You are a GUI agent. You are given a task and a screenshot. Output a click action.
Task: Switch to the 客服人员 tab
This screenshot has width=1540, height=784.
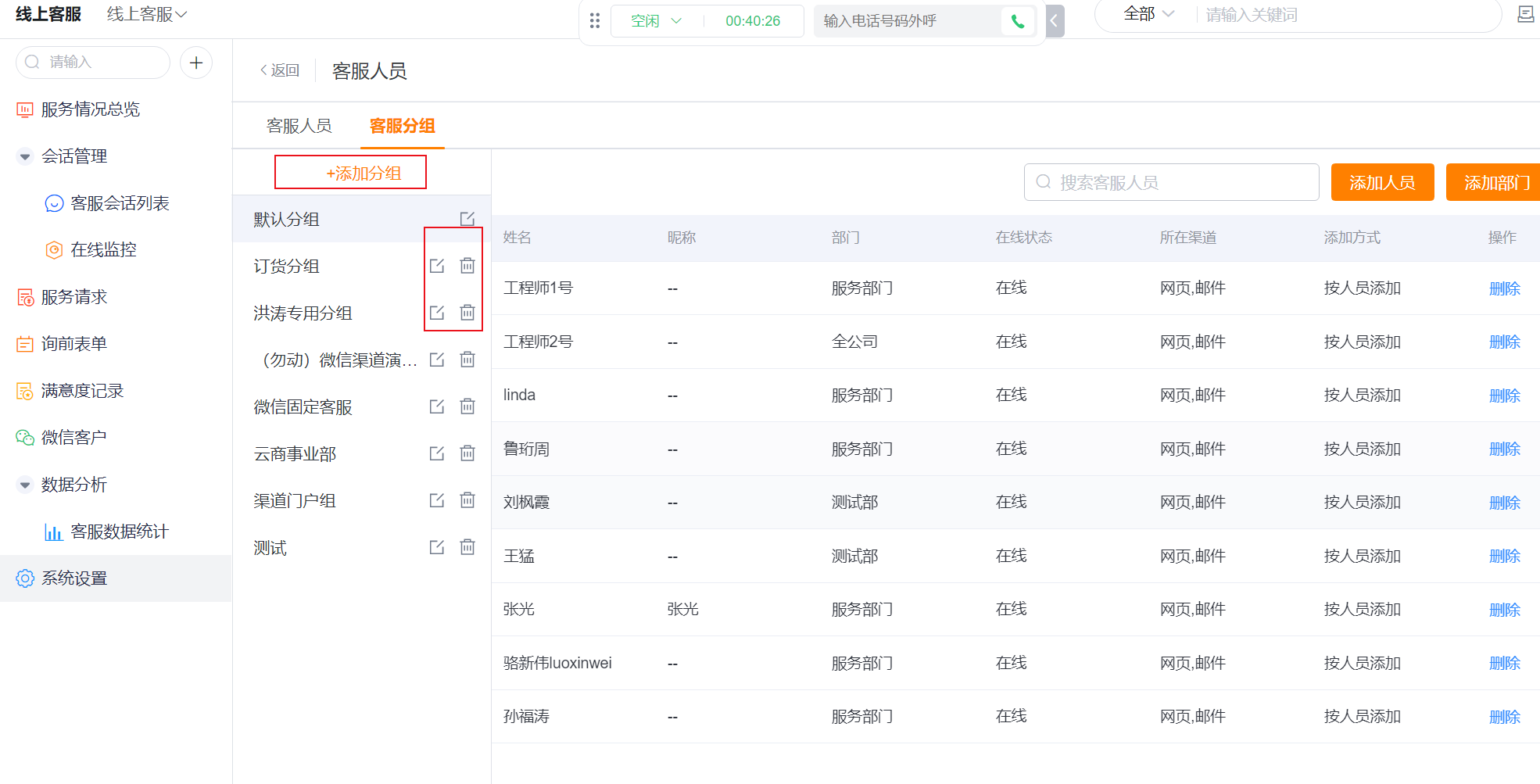(x=299, y=126)
